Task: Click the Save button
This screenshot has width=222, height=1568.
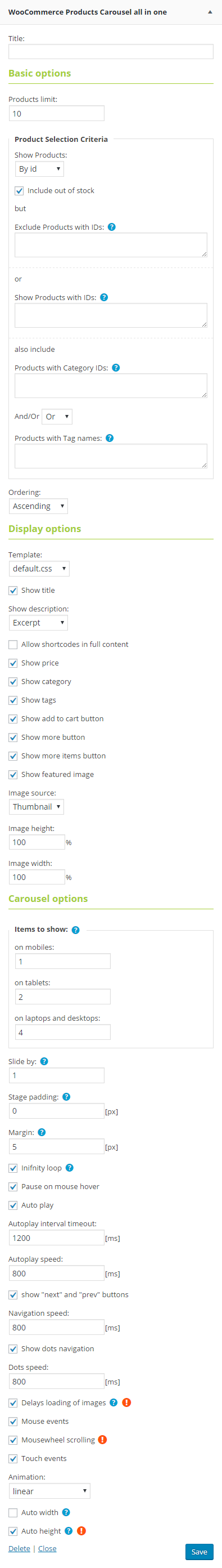Action: (x=200, y=1552)
